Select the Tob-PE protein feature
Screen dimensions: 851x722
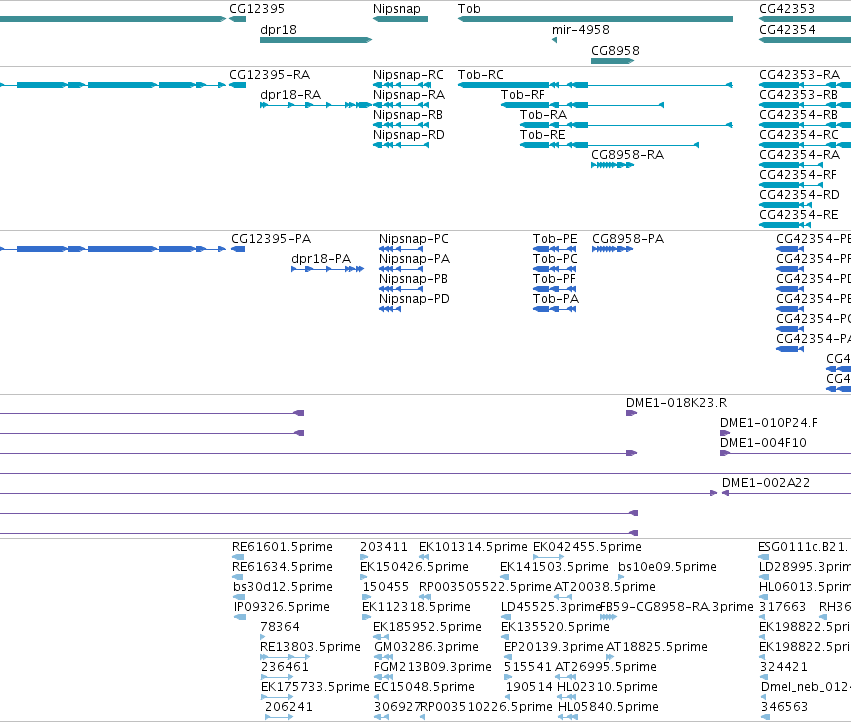(554, 249)
